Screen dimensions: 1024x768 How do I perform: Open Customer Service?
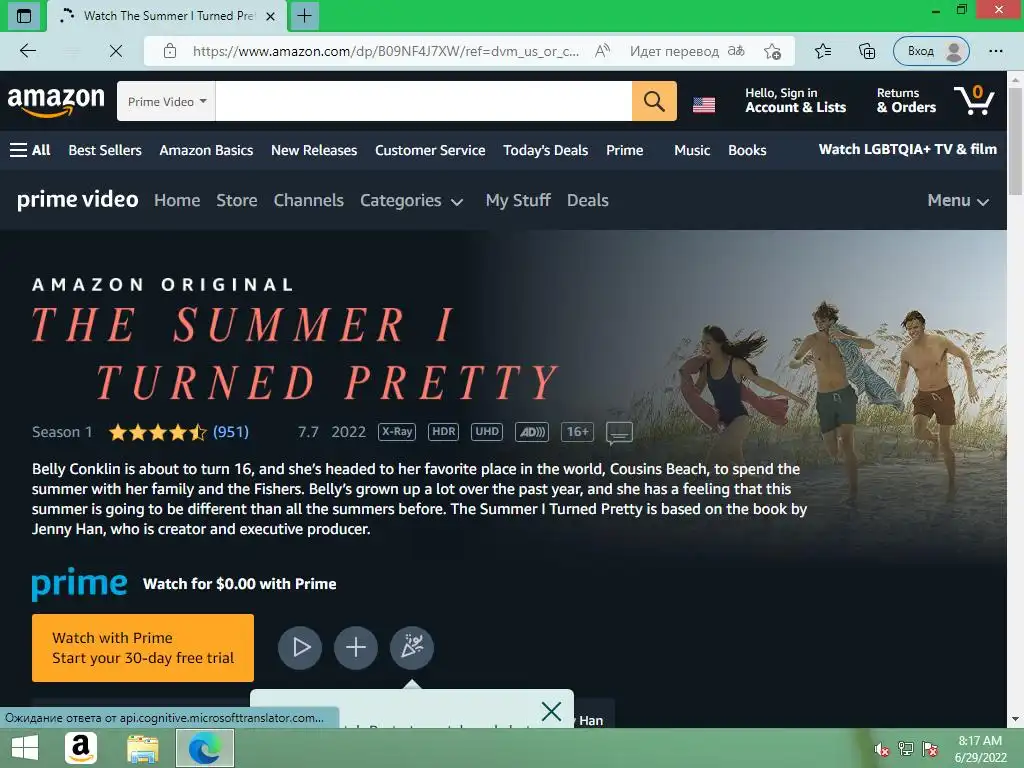tap(430, 150)
